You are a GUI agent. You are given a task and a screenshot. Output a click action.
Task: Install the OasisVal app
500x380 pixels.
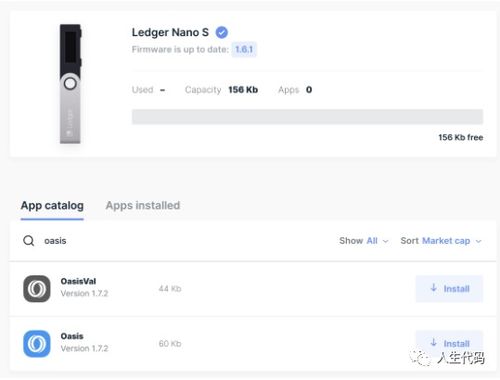(449, 288)
